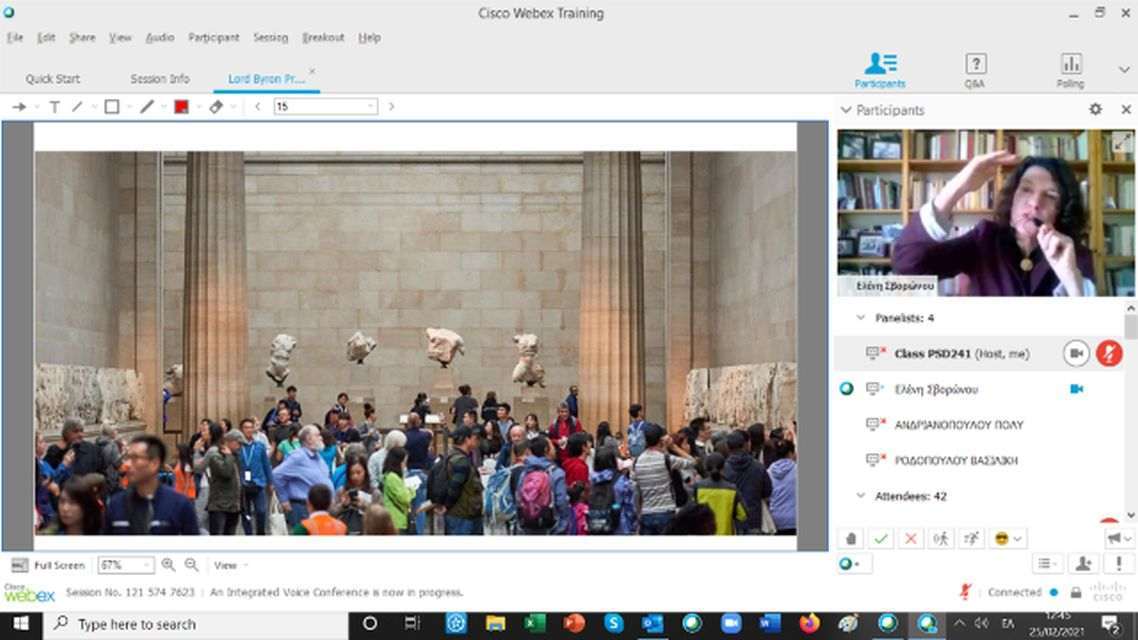Click the Full Screen button
This screenshot has width=1138, height=640.
click(x=50, y=565)
